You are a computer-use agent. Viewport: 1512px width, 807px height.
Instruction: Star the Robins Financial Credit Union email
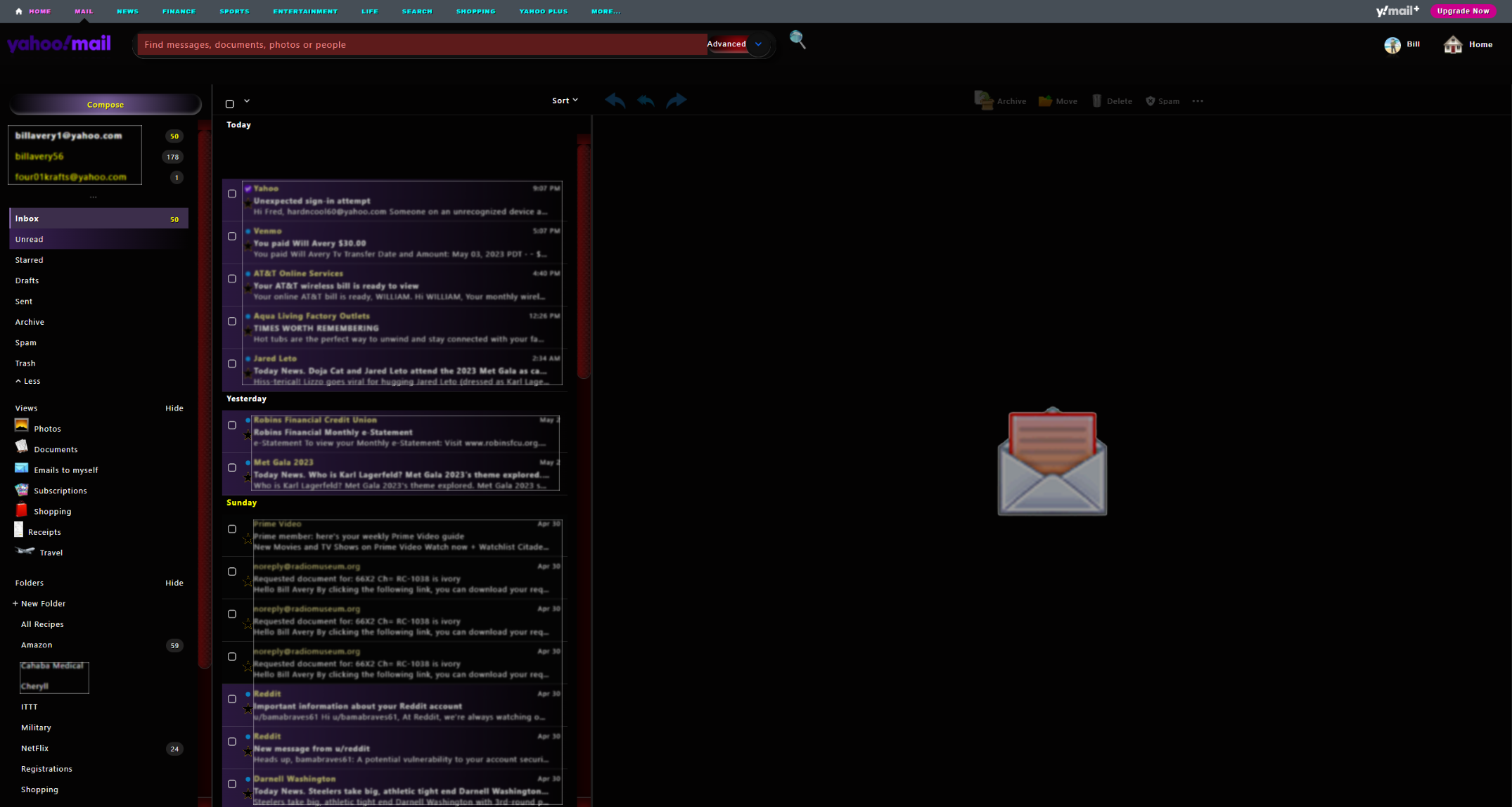coord(248,434)
